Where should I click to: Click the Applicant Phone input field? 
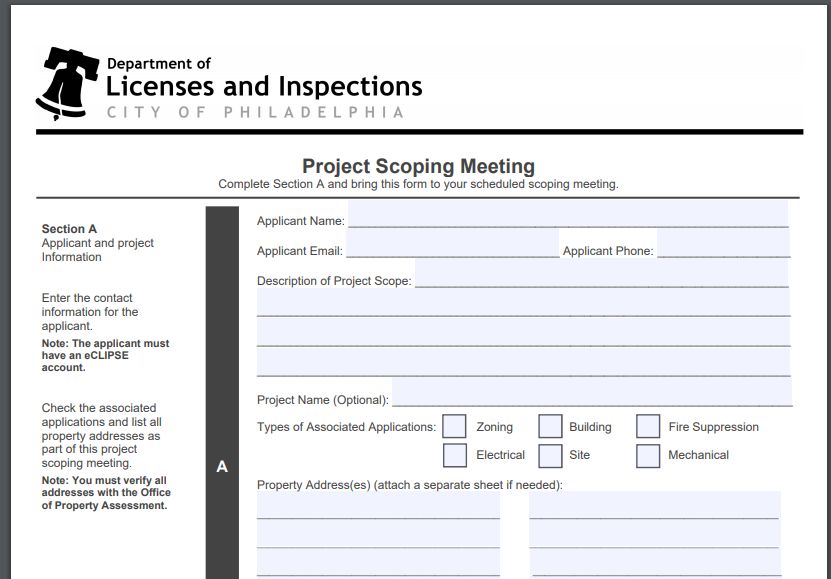tap(724, 244)
